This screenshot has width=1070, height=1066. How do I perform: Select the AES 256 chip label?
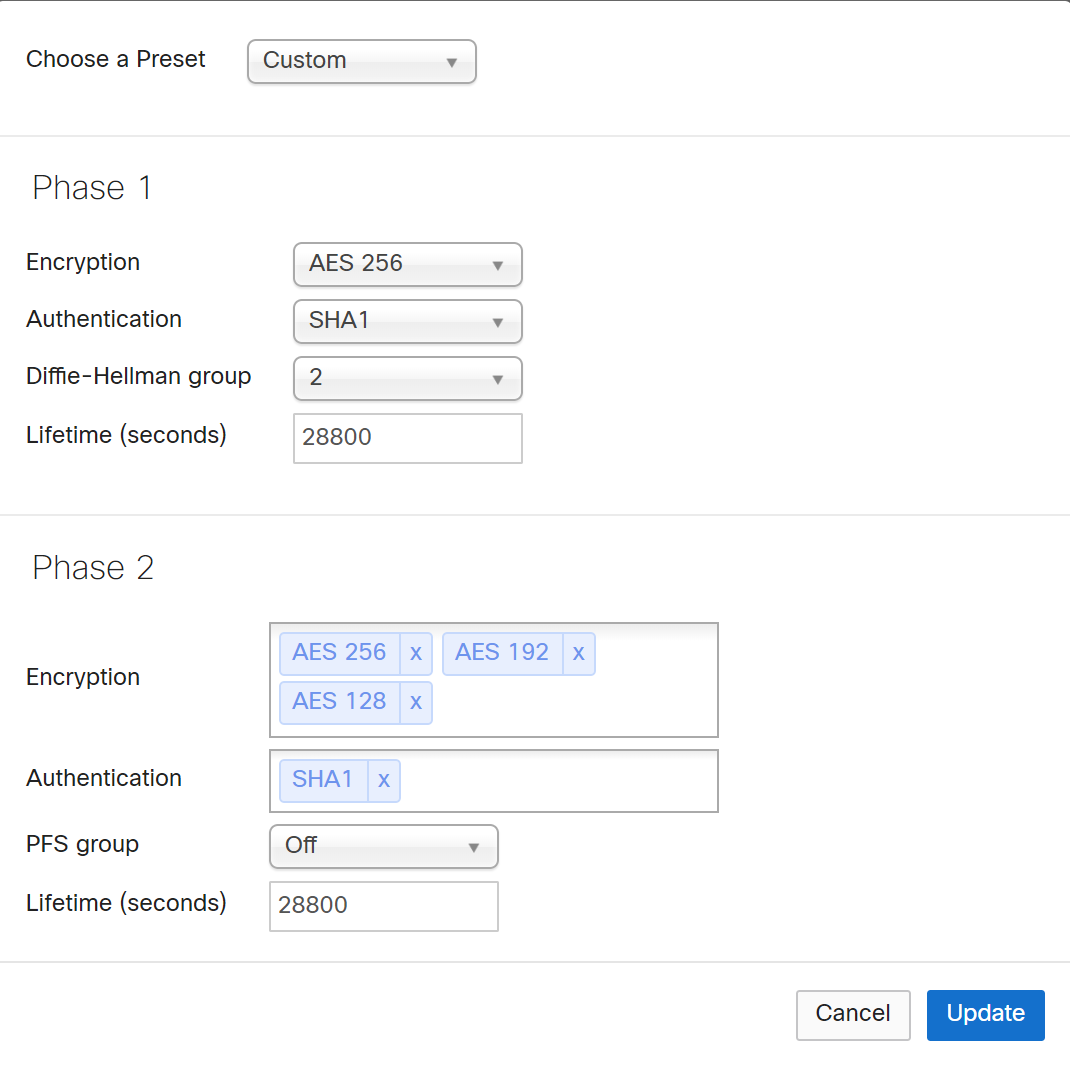(337, 652)
